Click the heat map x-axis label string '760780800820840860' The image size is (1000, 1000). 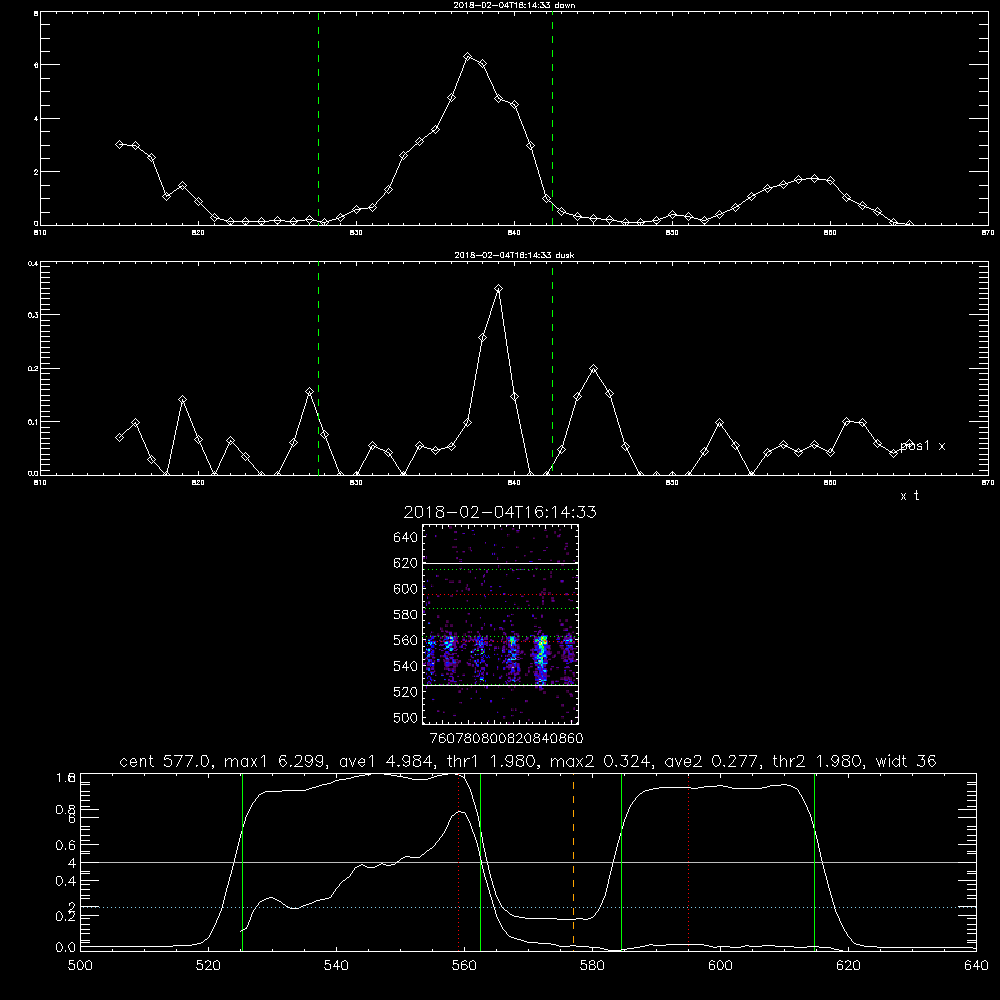[507, 738]
